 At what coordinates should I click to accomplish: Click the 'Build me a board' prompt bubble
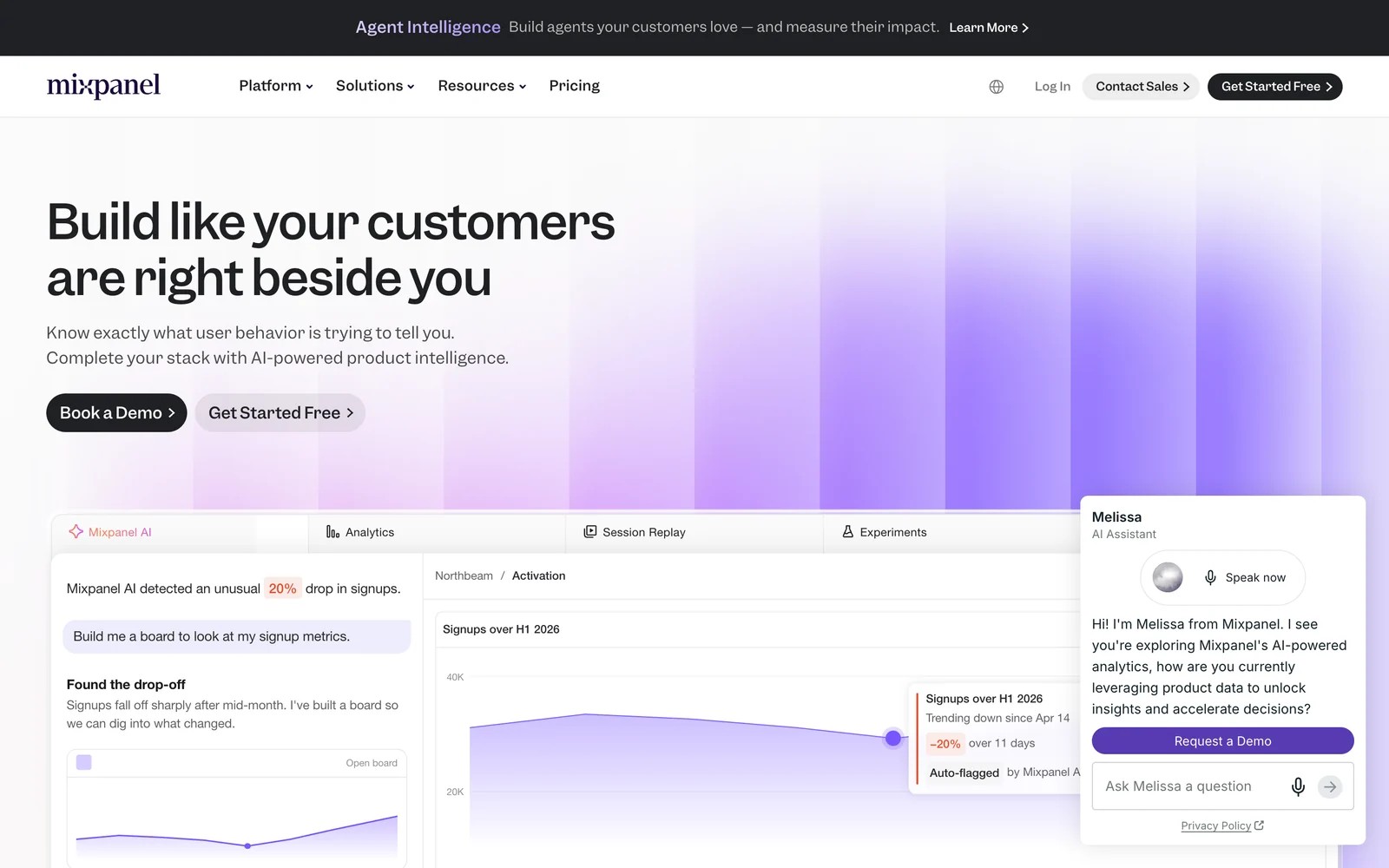click(237, 636)
